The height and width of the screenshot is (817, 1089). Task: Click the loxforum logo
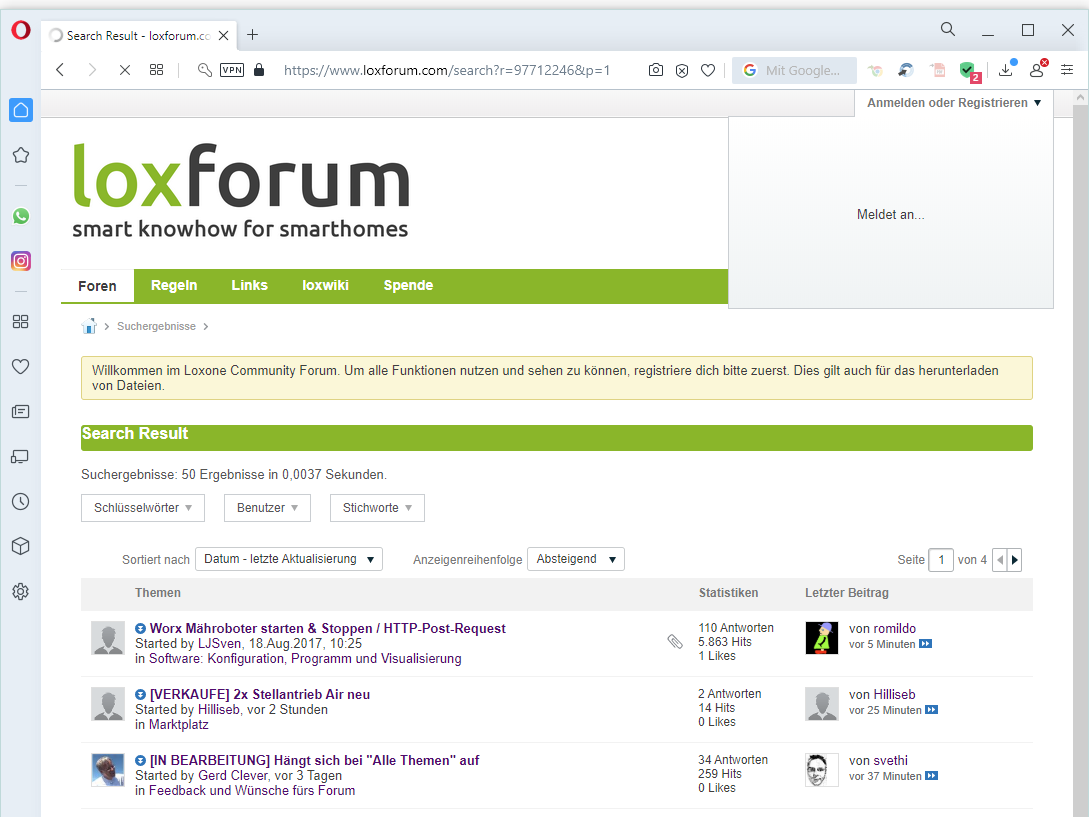tap(241, 191)
